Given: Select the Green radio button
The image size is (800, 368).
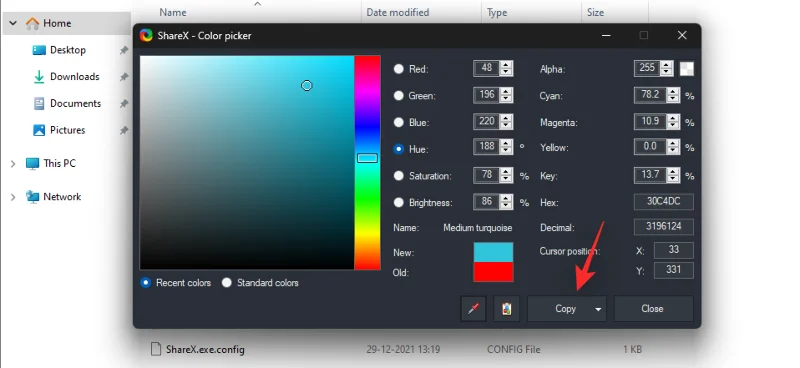Looking at the screenshot, I should pos(399,95).
